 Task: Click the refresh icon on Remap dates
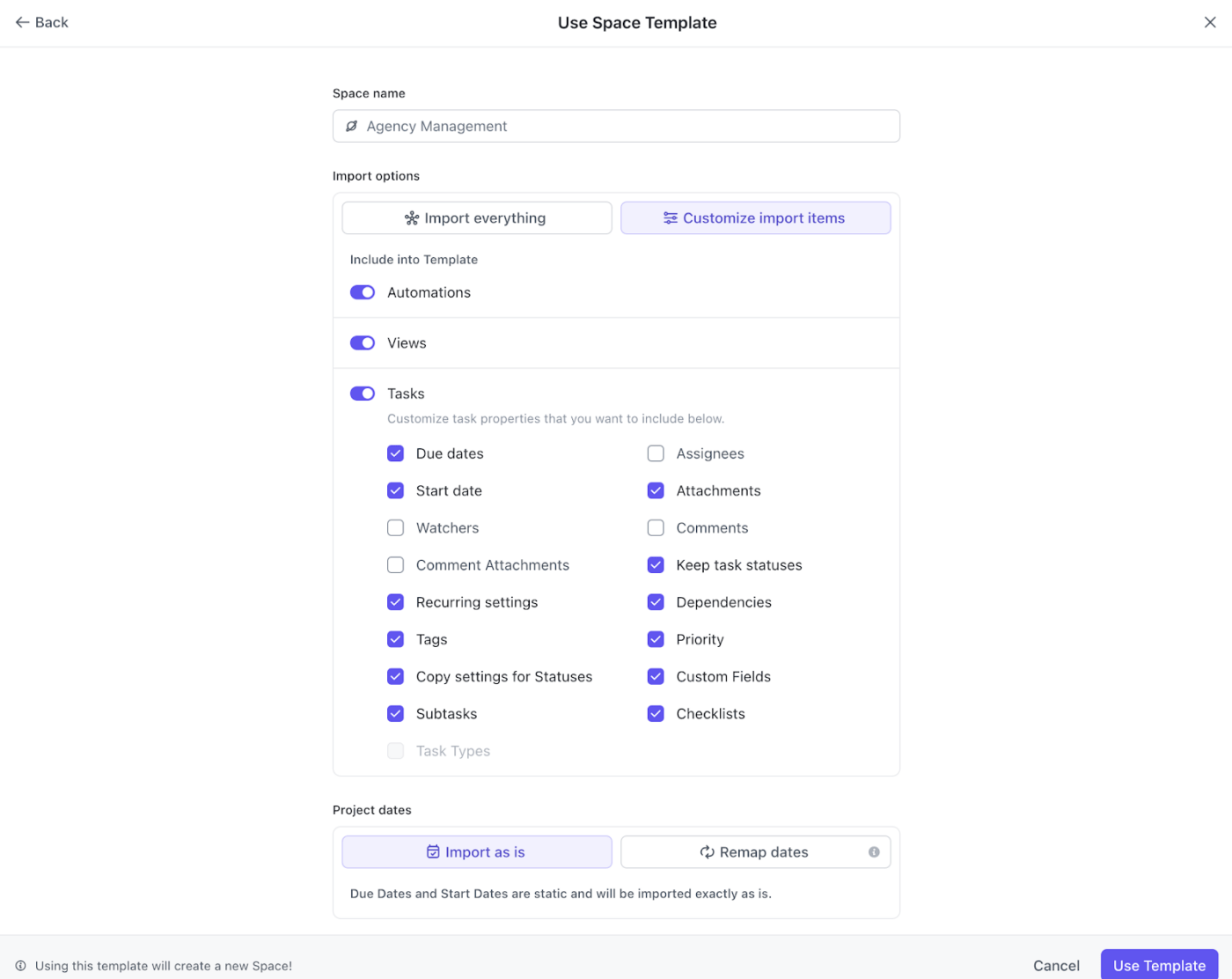point(707,851)
